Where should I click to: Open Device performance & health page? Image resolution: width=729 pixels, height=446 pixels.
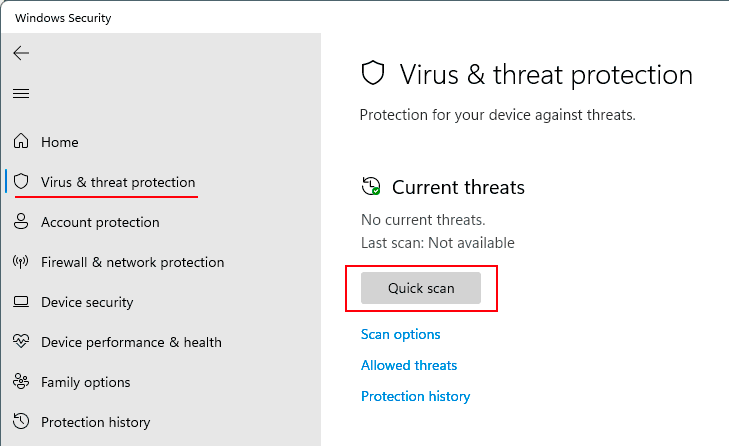click(x=131, y=342)
